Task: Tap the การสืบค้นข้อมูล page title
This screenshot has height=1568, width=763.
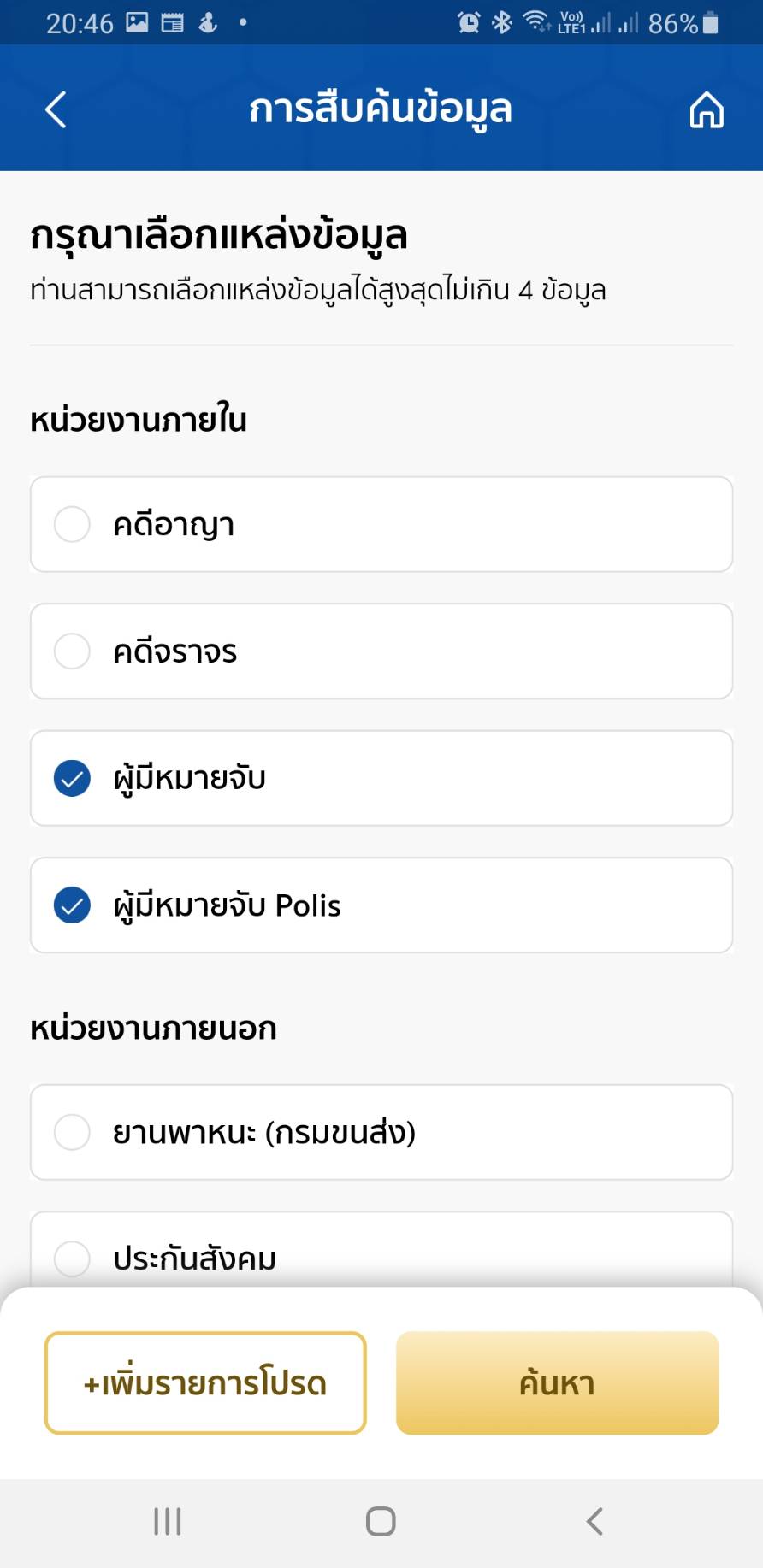Action: pyautogui.click(x=381, y=109)
